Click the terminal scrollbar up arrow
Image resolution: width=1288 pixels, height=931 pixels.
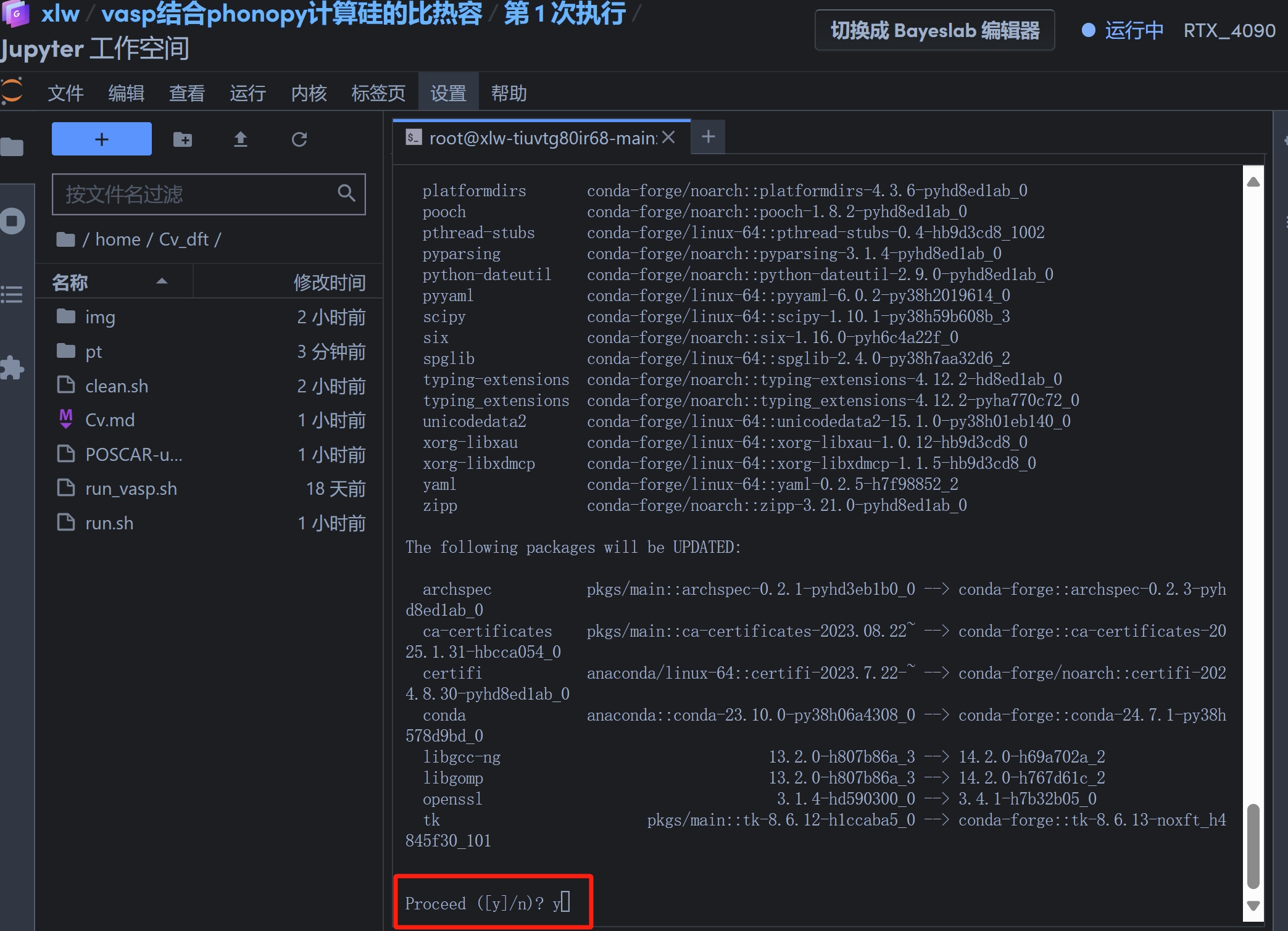tap(1253, 181)
